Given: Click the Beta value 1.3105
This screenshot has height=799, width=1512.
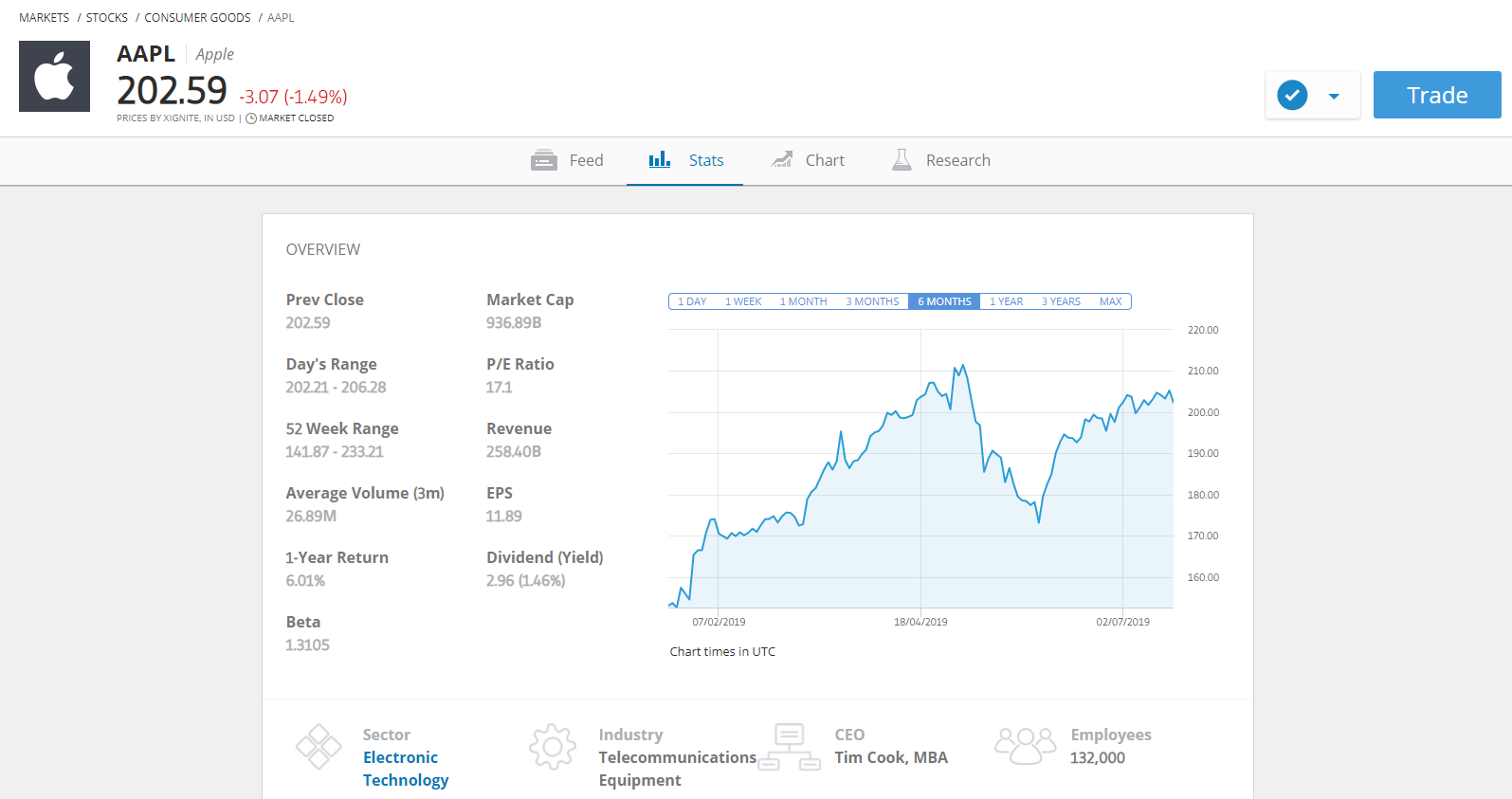Looking at the screenshot, I should click(307, 645).
